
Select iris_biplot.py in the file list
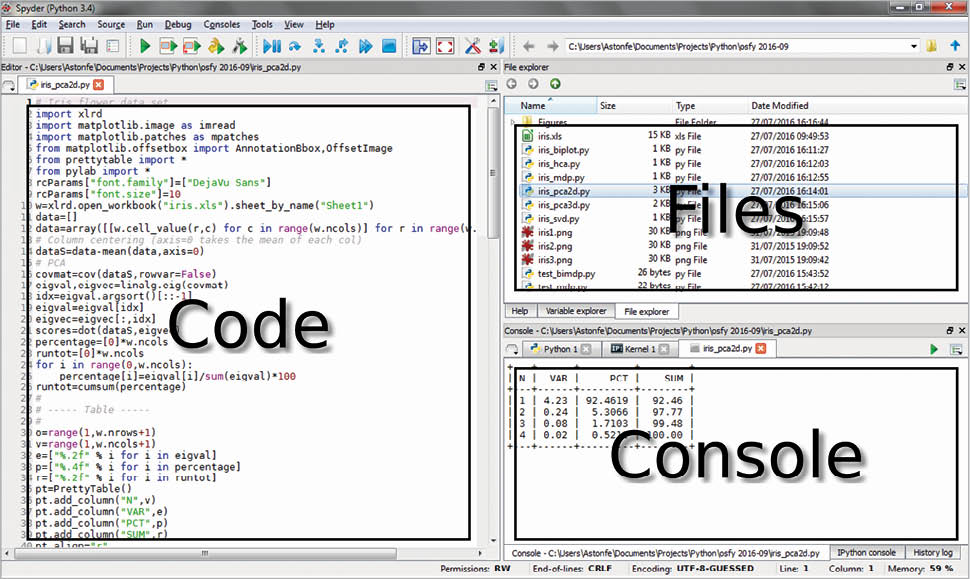[563, 149]
